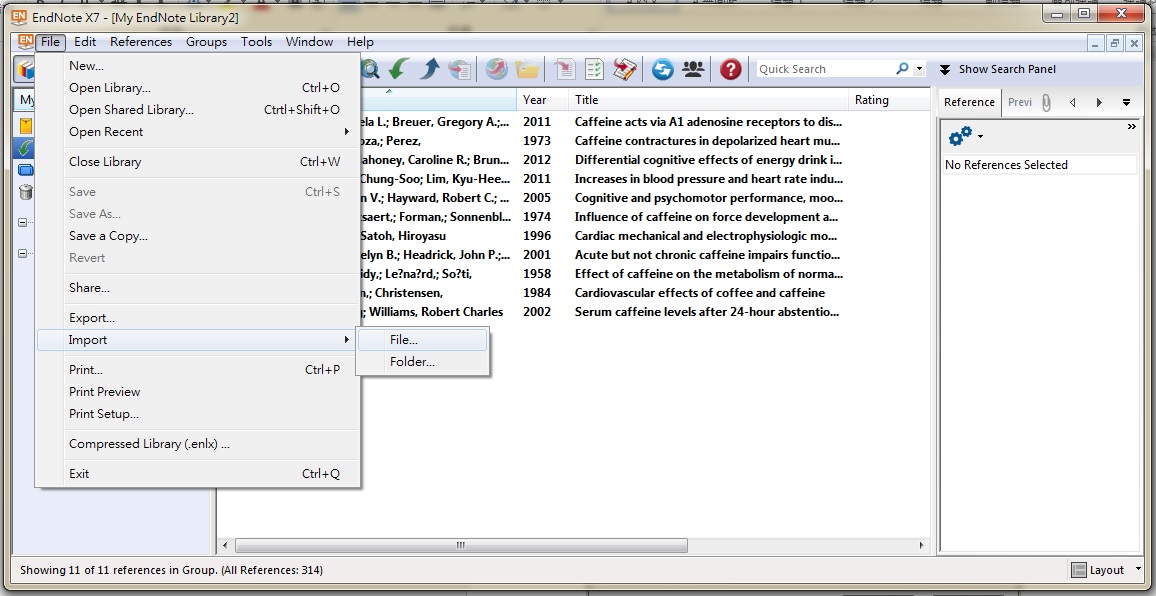
Task: Choose Print Preview entry
Action: click(199, 392)
